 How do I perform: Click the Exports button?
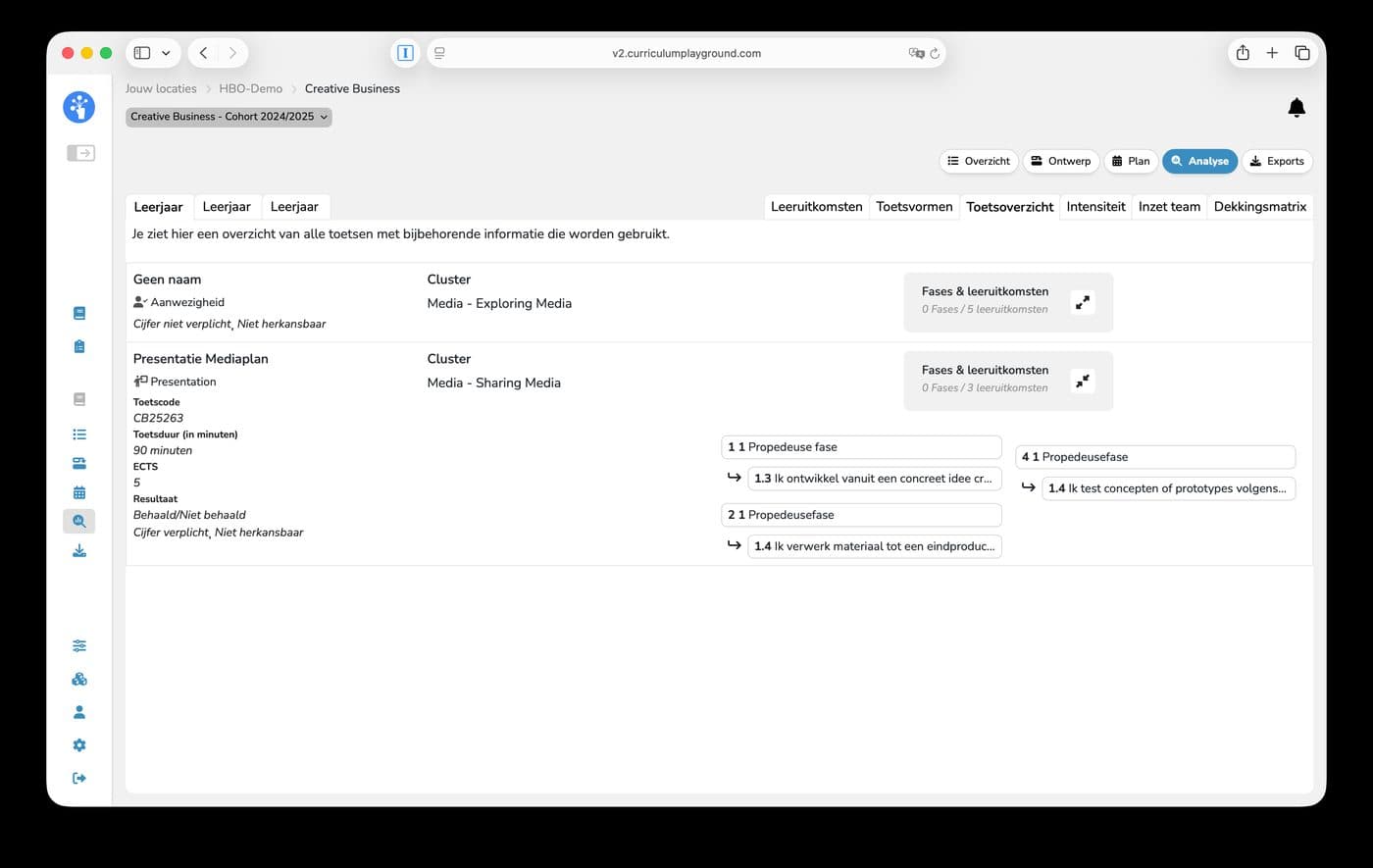[1277, 161]
